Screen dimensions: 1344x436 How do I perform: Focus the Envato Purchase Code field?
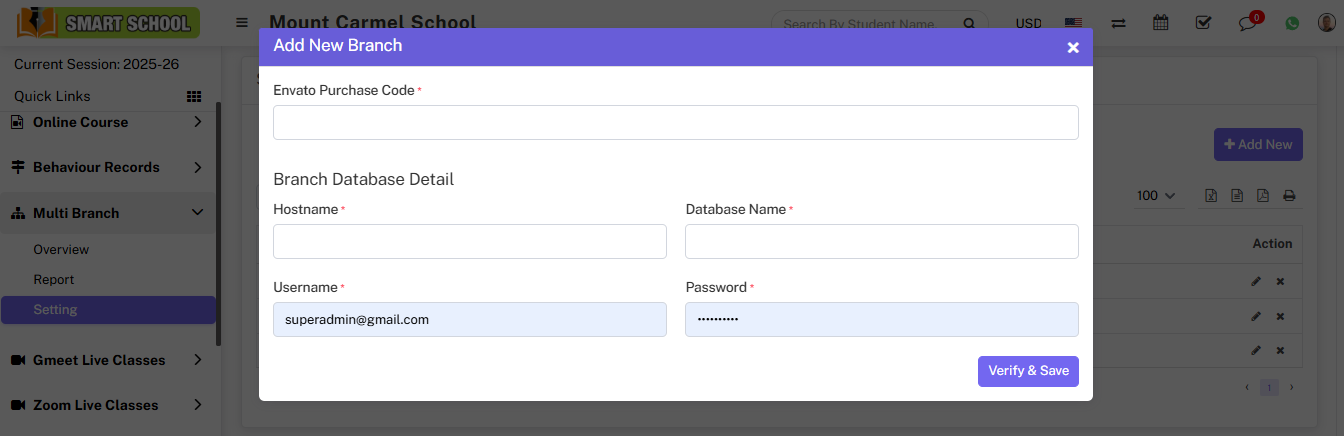coord(675,122)
